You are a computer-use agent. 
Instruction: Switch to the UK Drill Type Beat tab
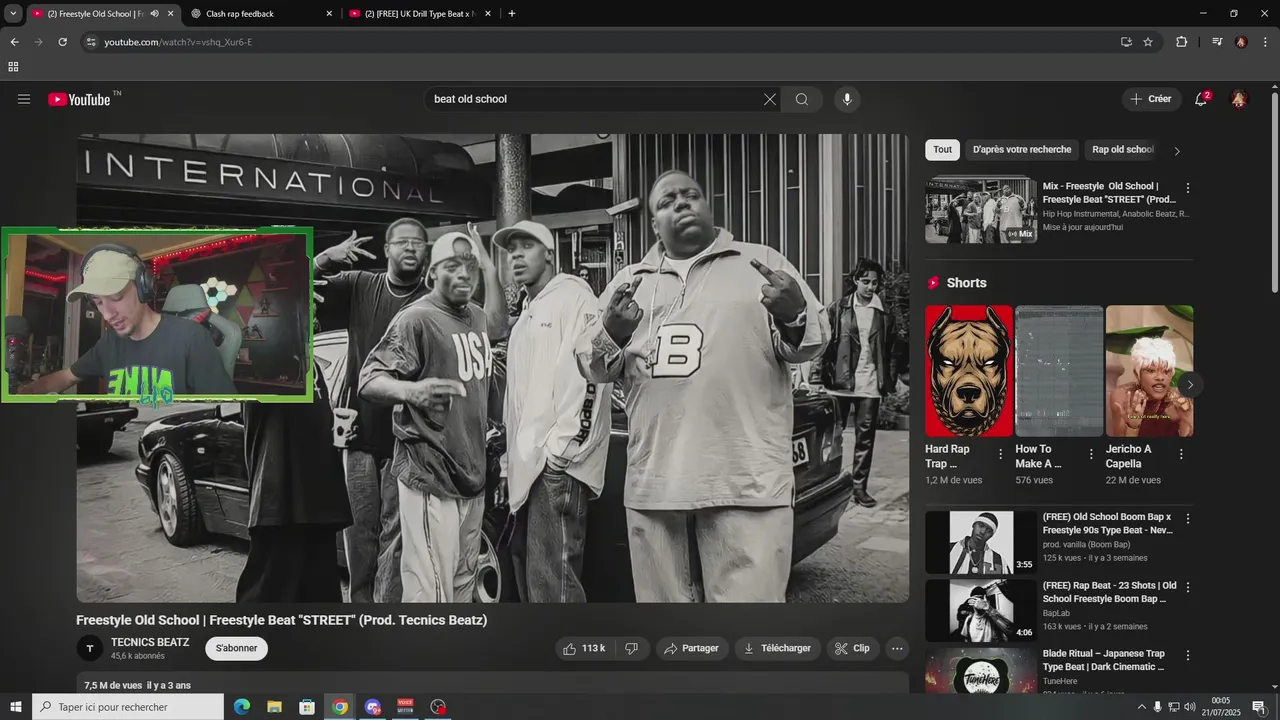coord(420,13)
